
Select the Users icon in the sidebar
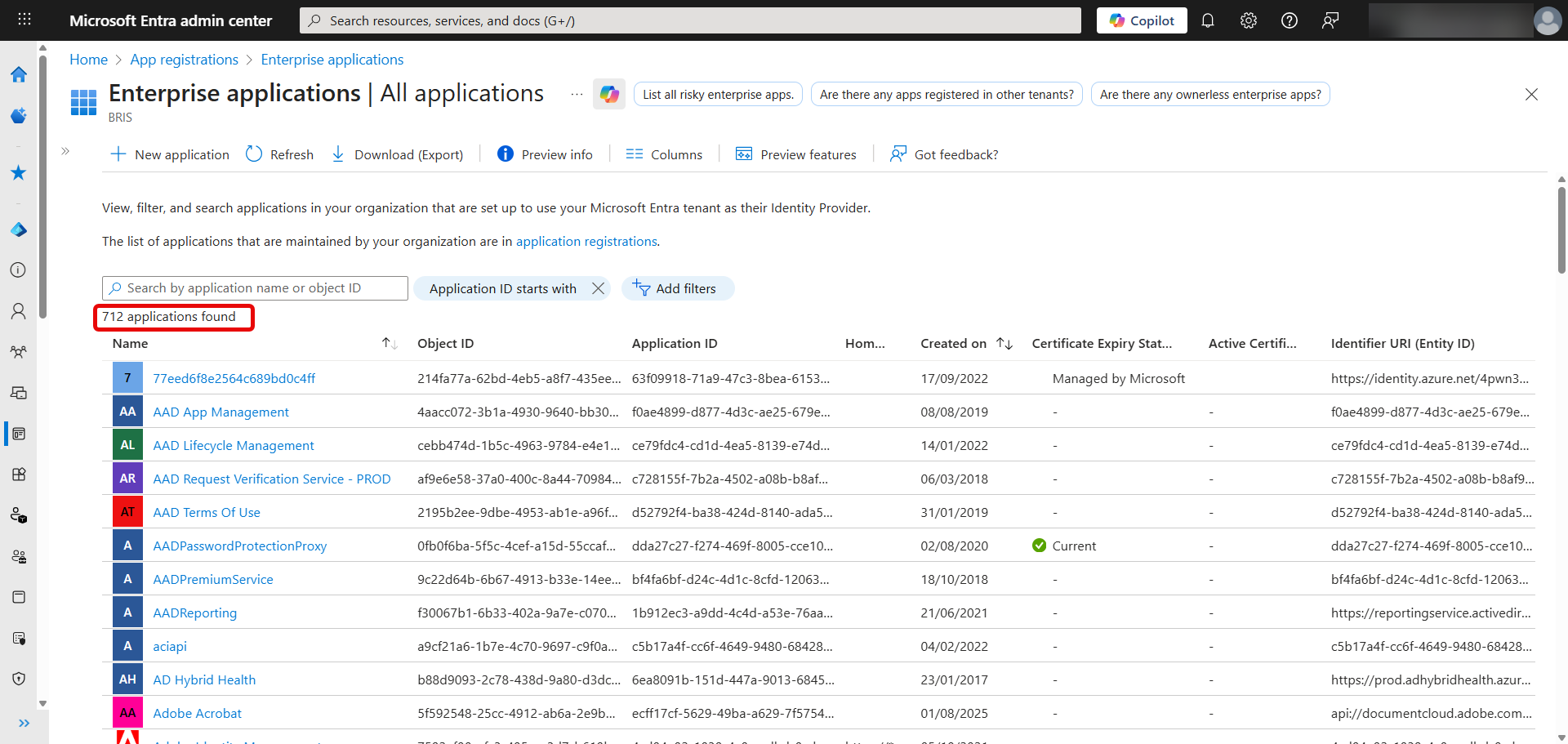point(18,311)
